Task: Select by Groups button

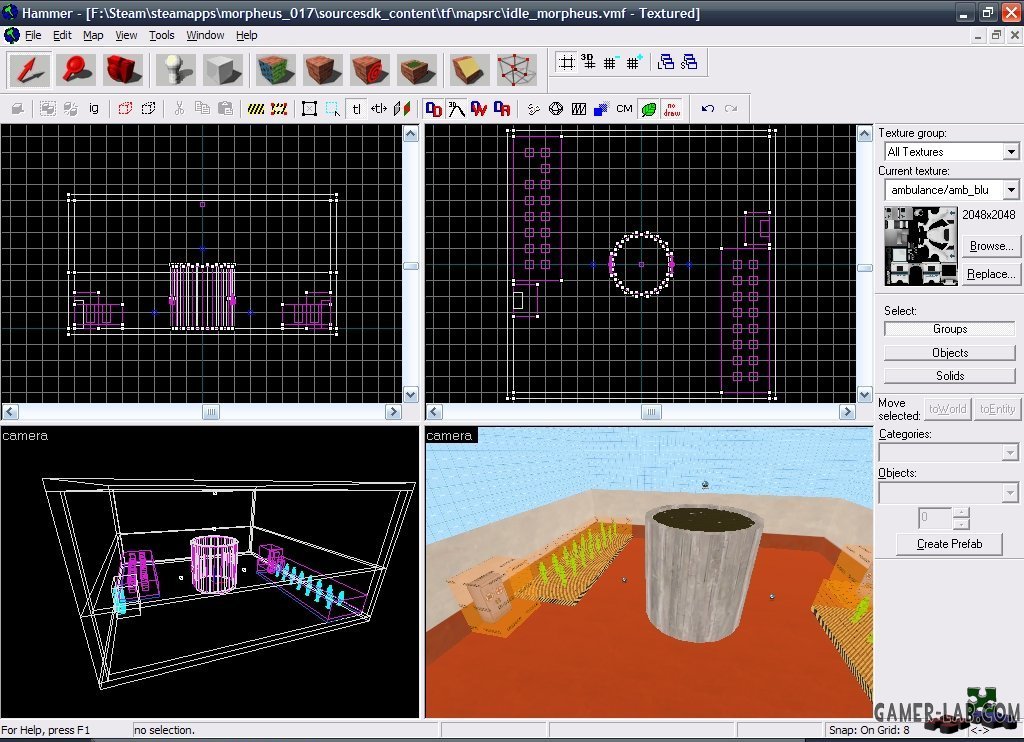Action: [950, 329]
